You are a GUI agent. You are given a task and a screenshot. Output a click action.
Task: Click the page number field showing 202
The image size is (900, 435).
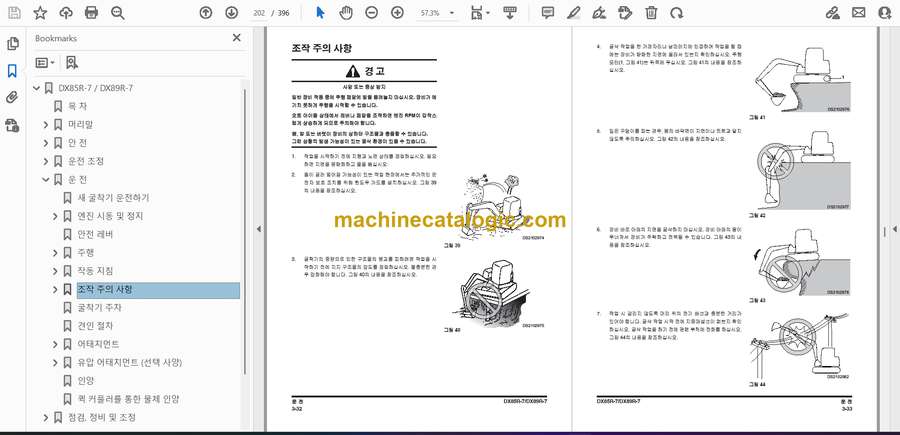[x=259, y=13]
